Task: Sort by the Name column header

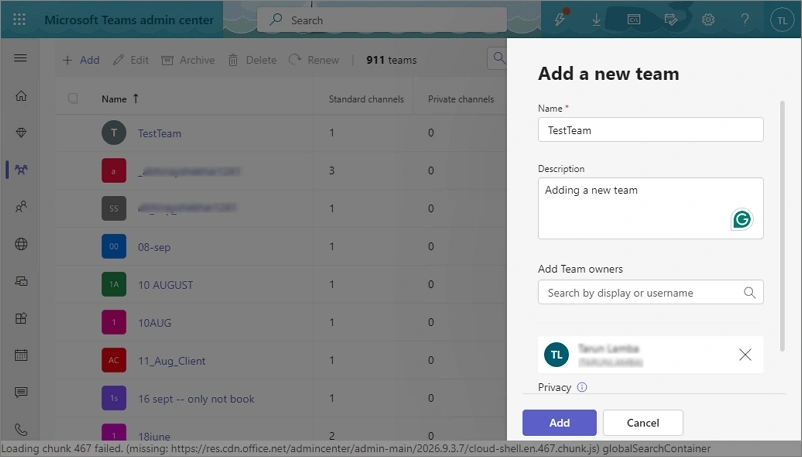Action: point(119,99)
